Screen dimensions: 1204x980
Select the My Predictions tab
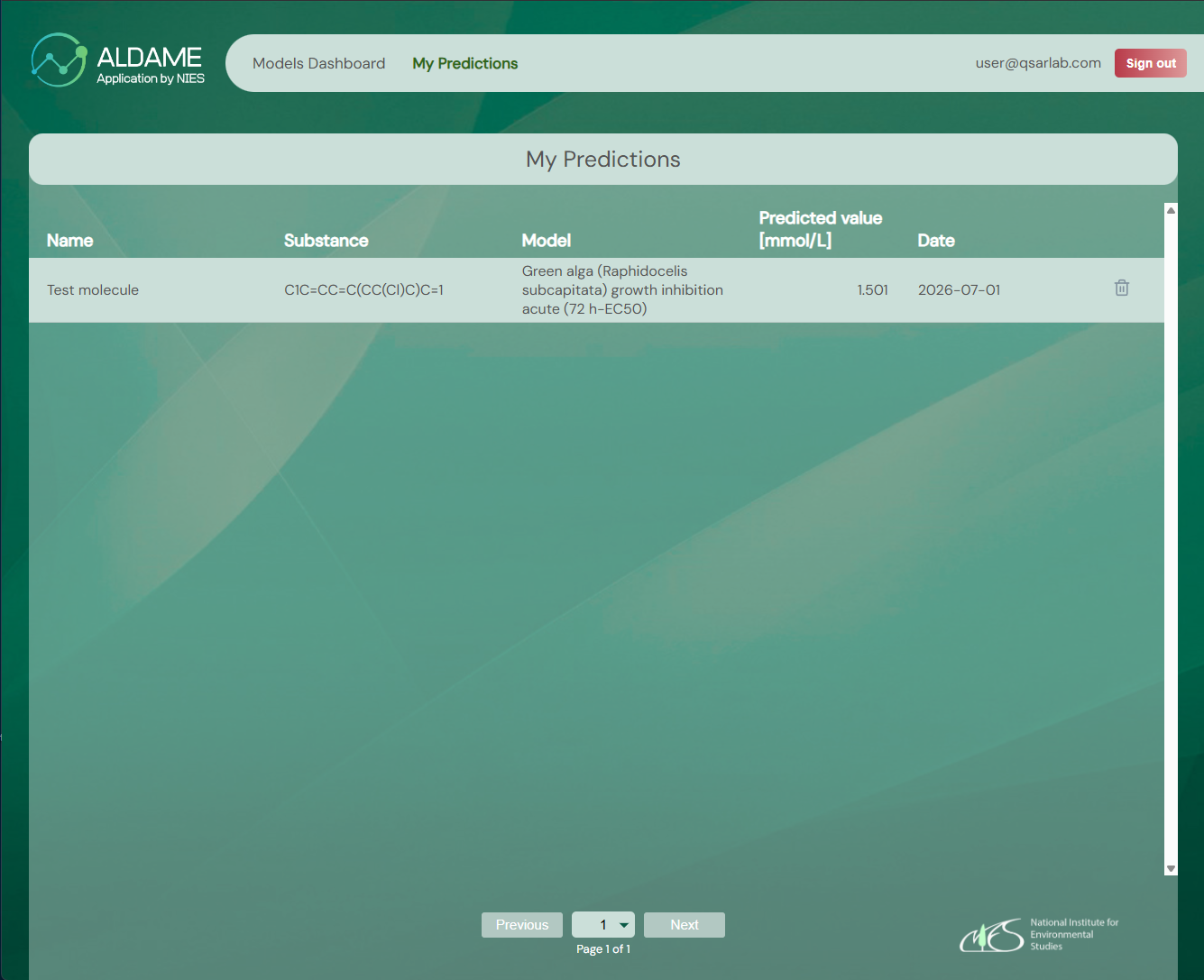pos(465,63)
